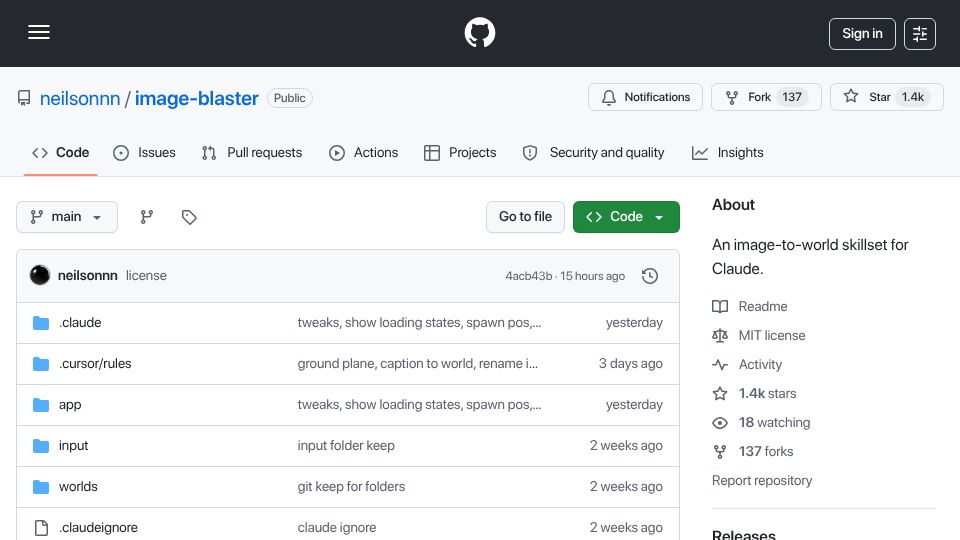The height and width of the screenshot is (540, 960).
Task: Click .claudeignore file icon
Action: point(41,528)
